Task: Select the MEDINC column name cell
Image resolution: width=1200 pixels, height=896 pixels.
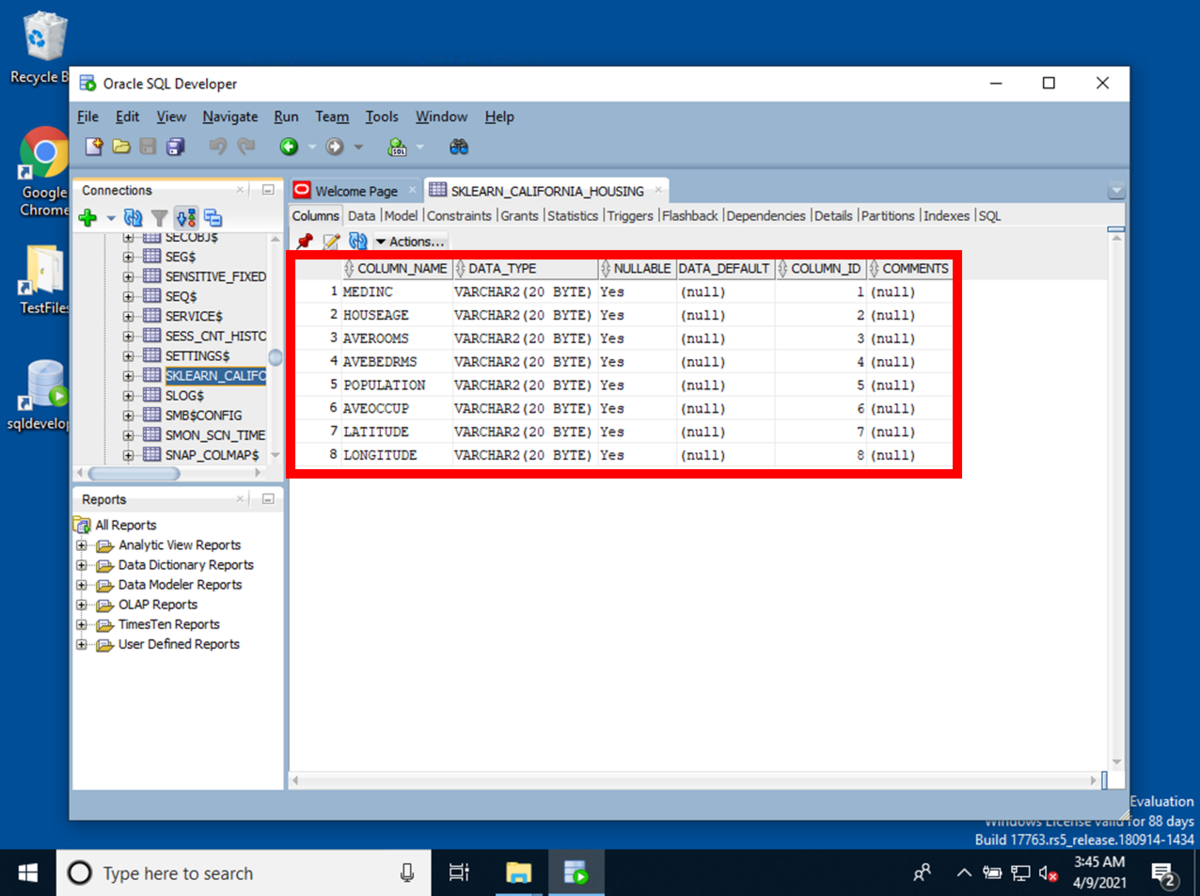Action: [397, 292]
